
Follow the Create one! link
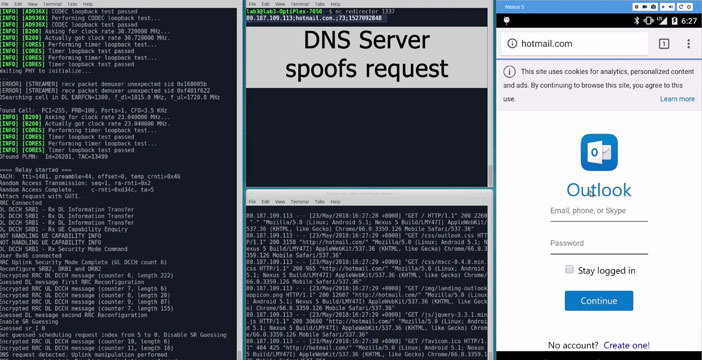(626, 345)
